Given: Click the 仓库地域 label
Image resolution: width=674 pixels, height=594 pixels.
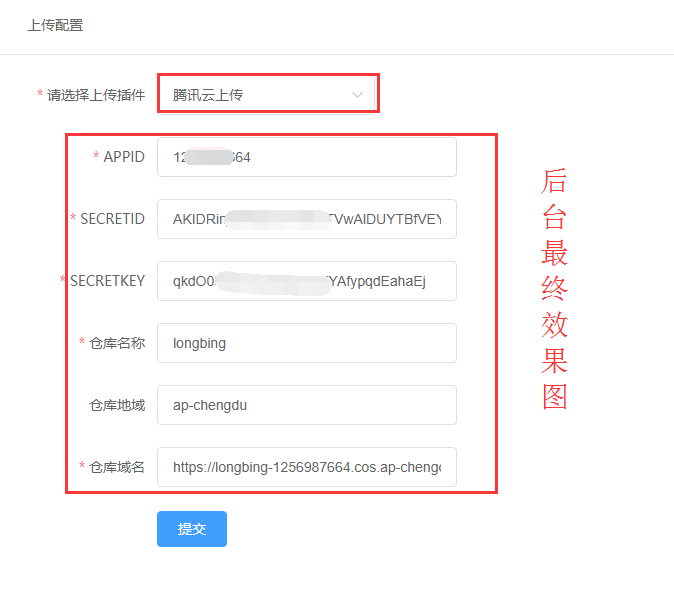Looking at the screenshot, I should (117, 405).
